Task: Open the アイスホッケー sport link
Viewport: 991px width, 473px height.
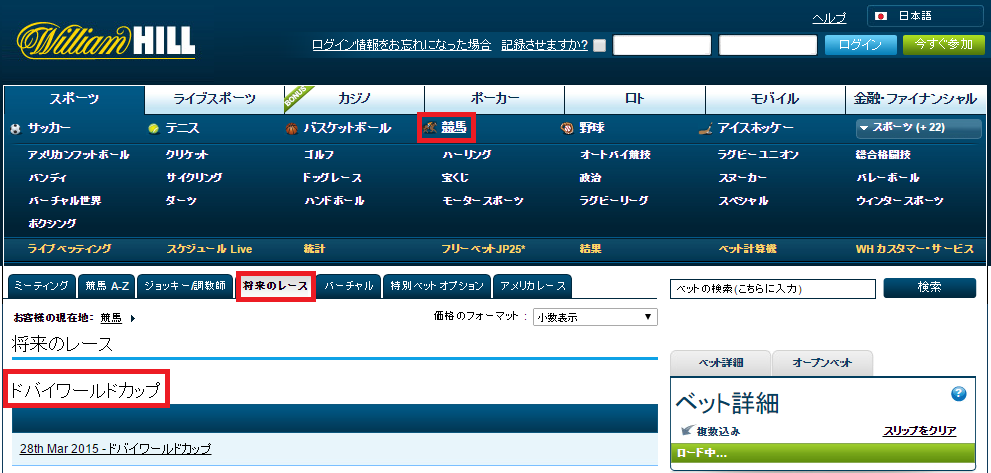Action: [756, 128]
